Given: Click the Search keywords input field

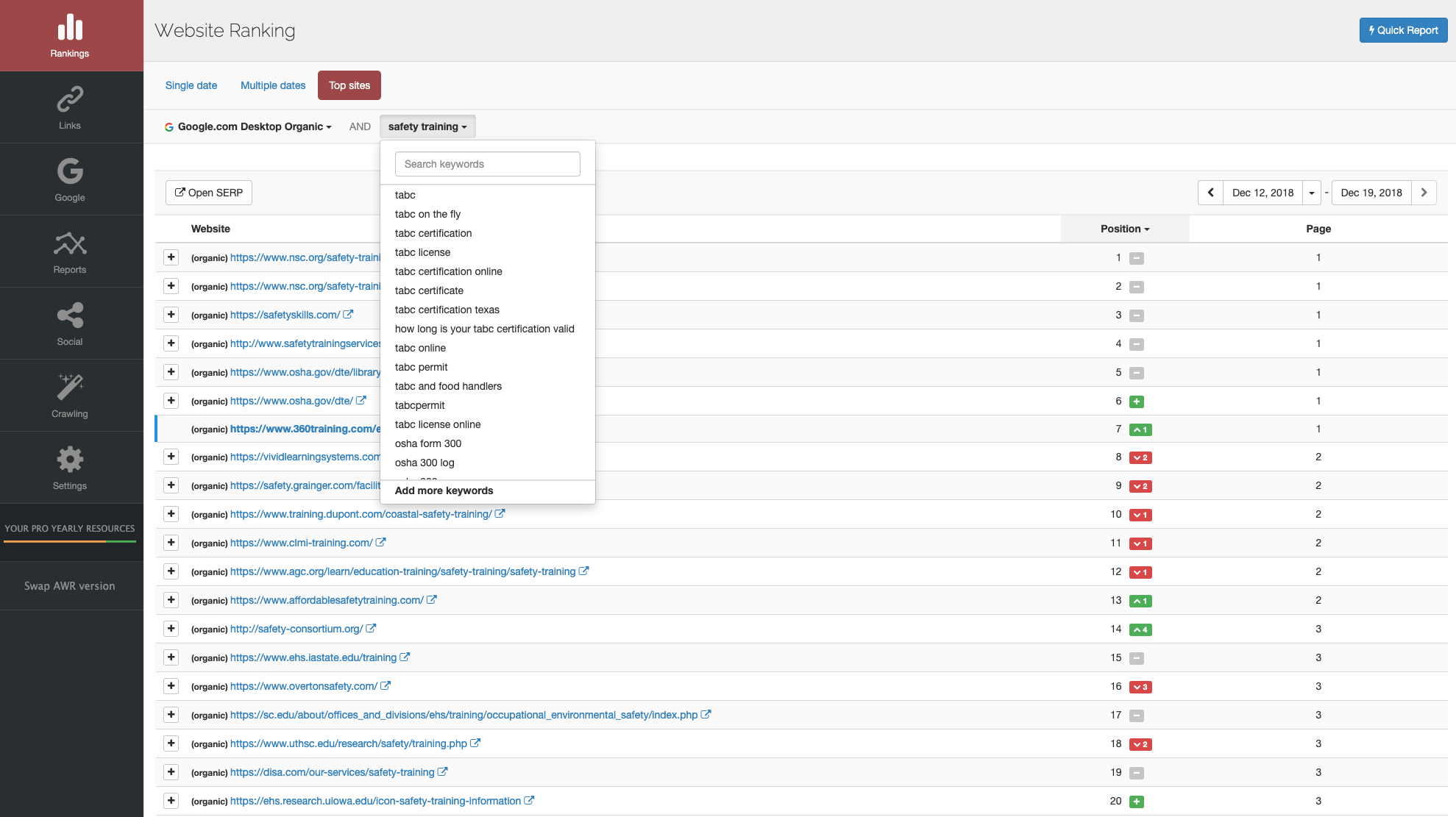Looking at the screenshot, I should point(487,163).
